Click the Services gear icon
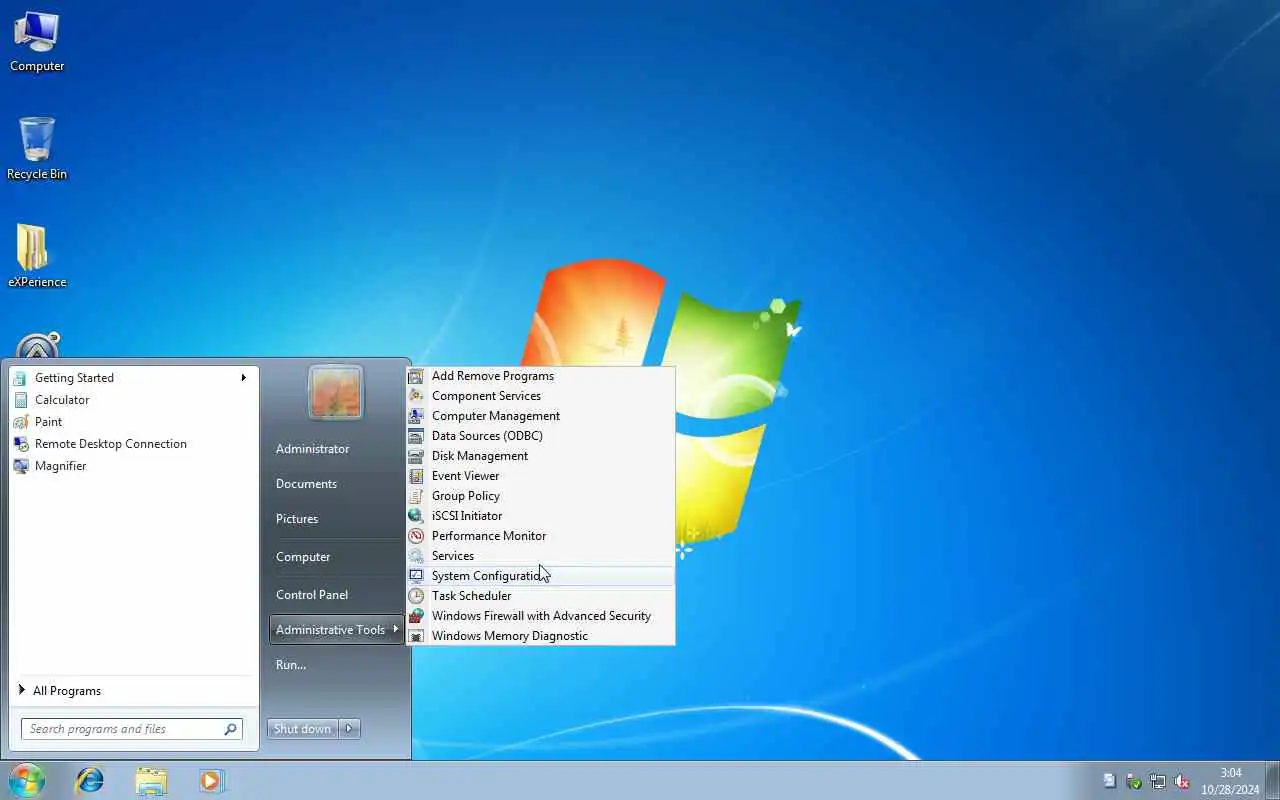 coord(416,556)
